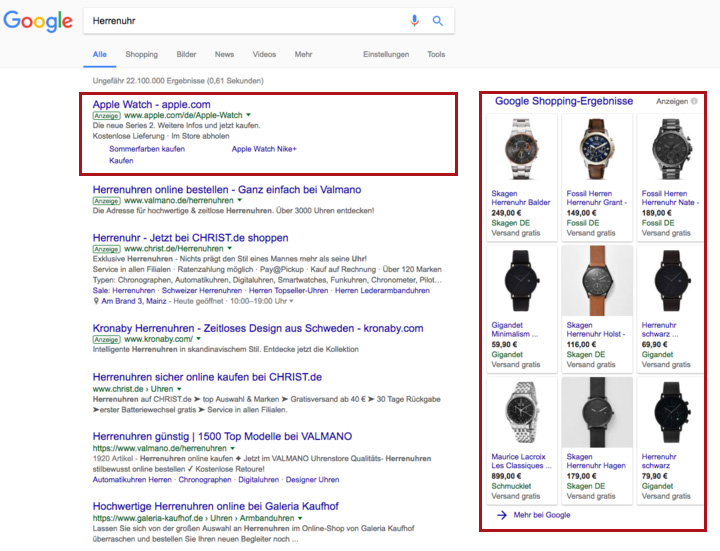
Task: Expand opening hours arrow after 10:00–19:00 Uhr
Action: (291, 301)
